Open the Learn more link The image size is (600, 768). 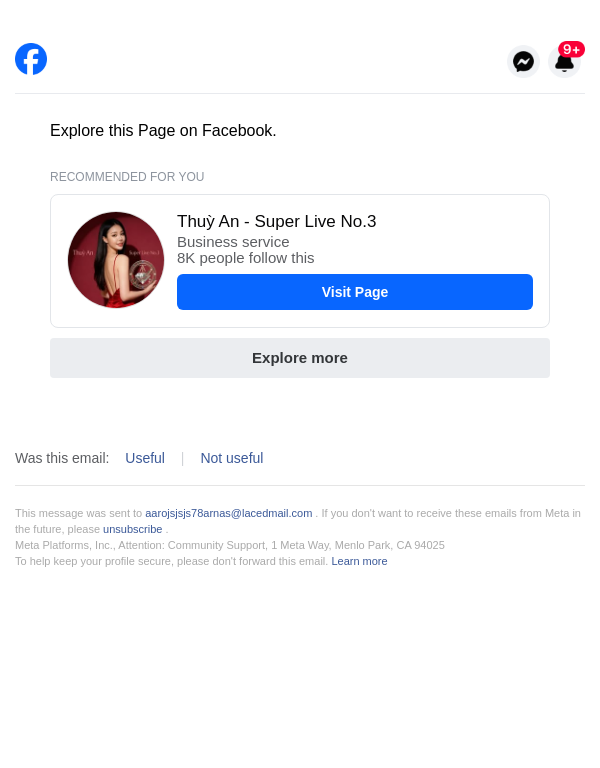[x=359, y=561]
